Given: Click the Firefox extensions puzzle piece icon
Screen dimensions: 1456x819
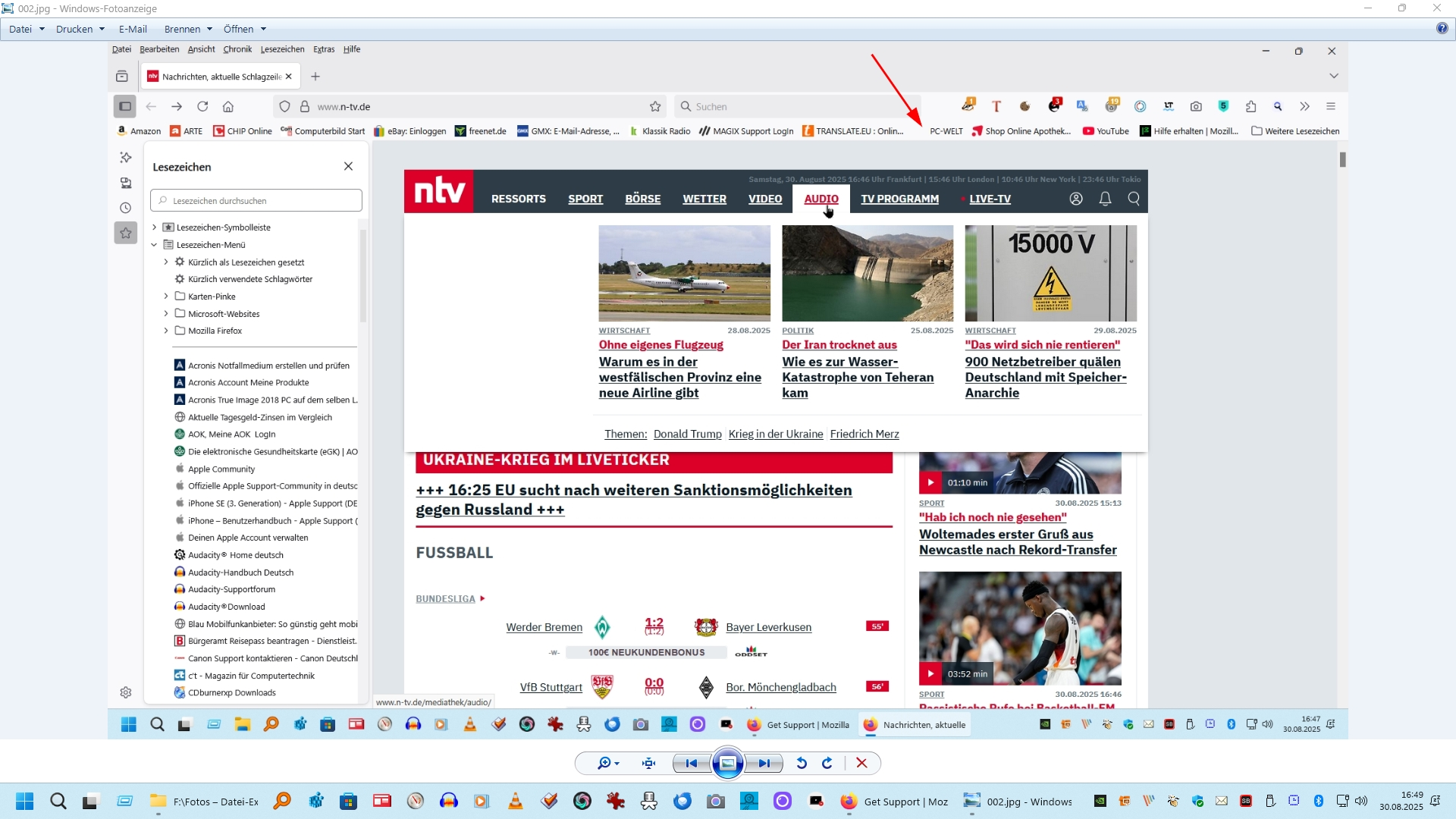Looking at the screenshot, I should pos(1250,106).
